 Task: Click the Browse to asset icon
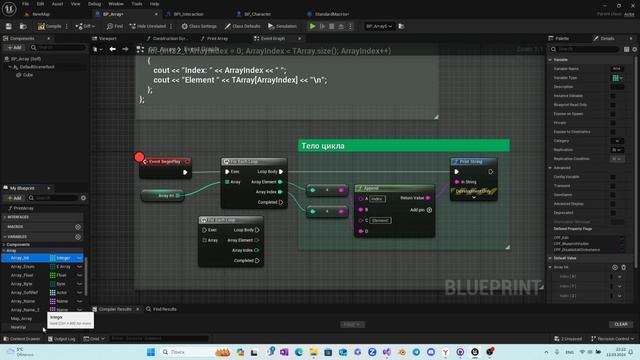tap(23, 26)
